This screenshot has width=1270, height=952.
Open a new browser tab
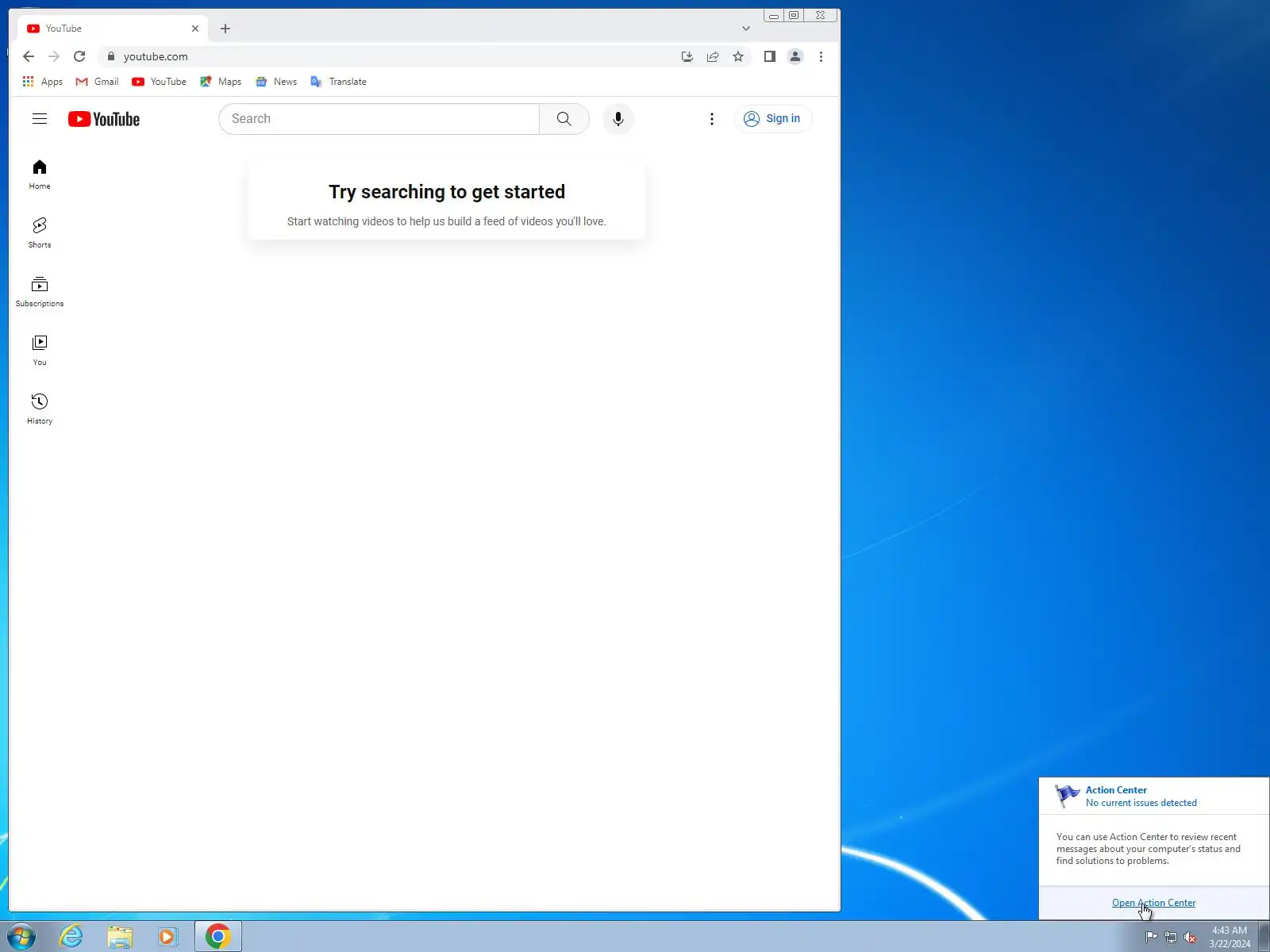coord(225,29)
